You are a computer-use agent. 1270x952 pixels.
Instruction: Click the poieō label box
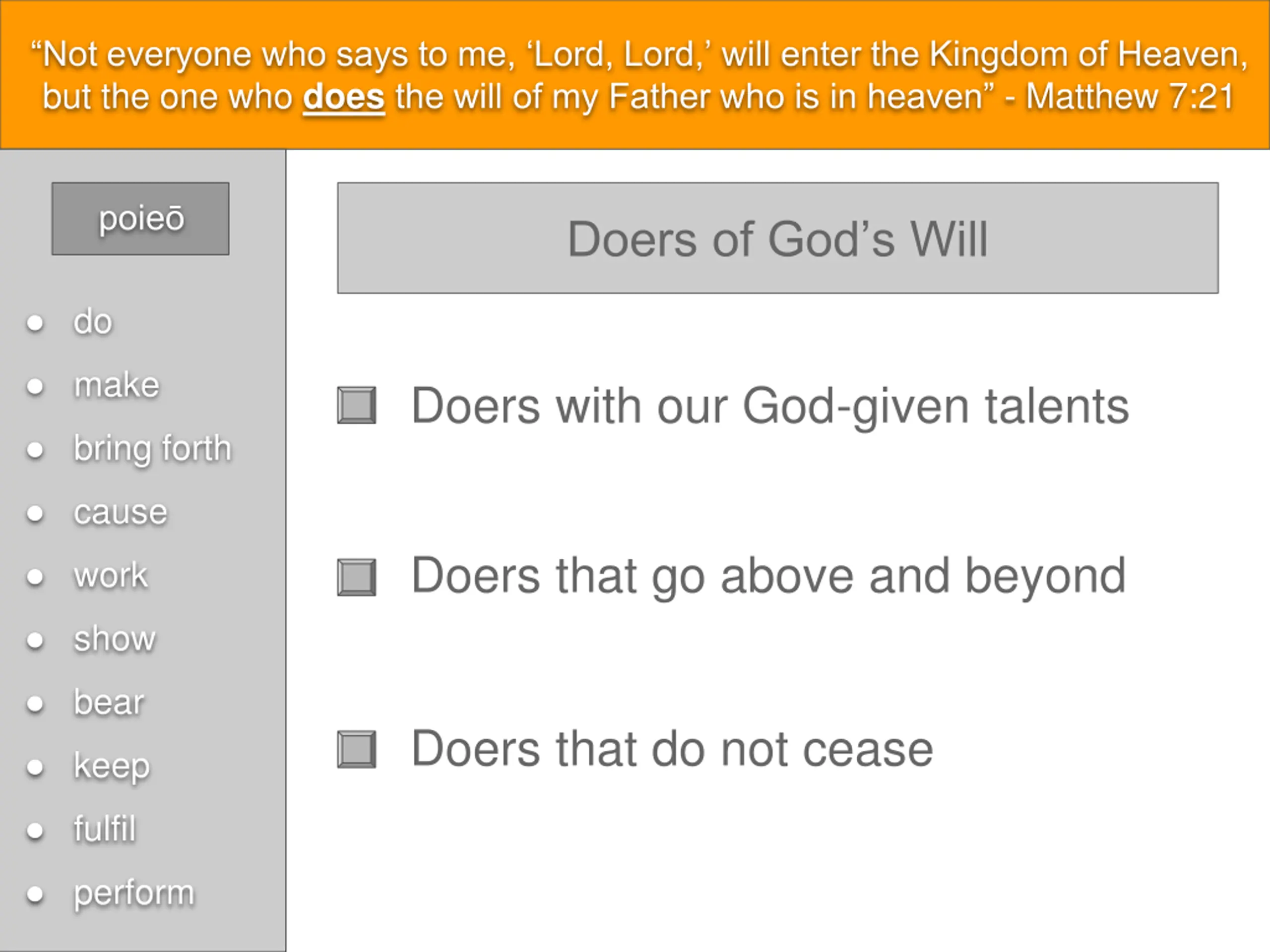point(141,219)
